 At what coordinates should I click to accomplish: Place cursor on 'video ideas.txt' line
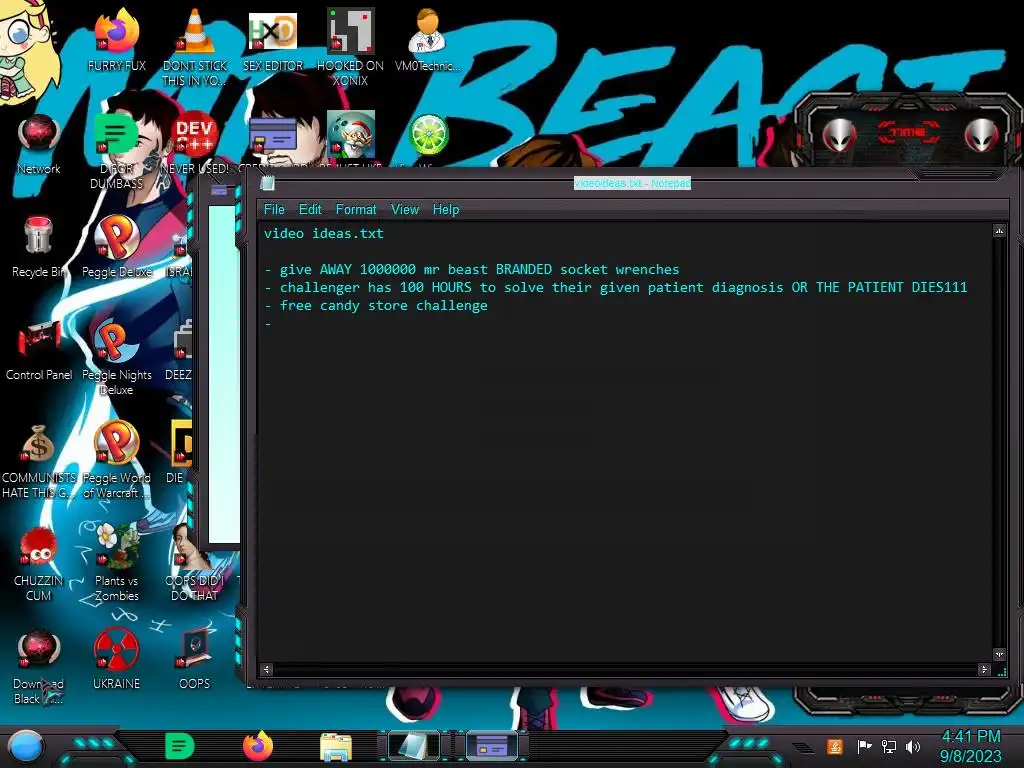pos(324,233)
